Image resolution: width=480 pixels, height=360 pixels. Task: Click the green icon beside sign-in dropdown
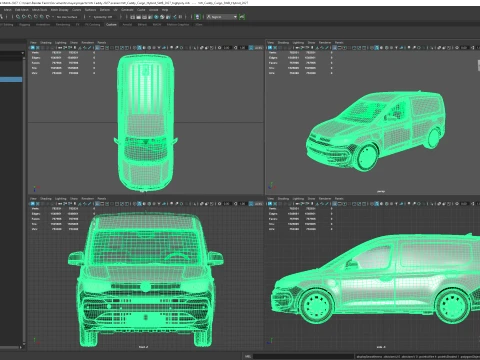coord(242,17)
